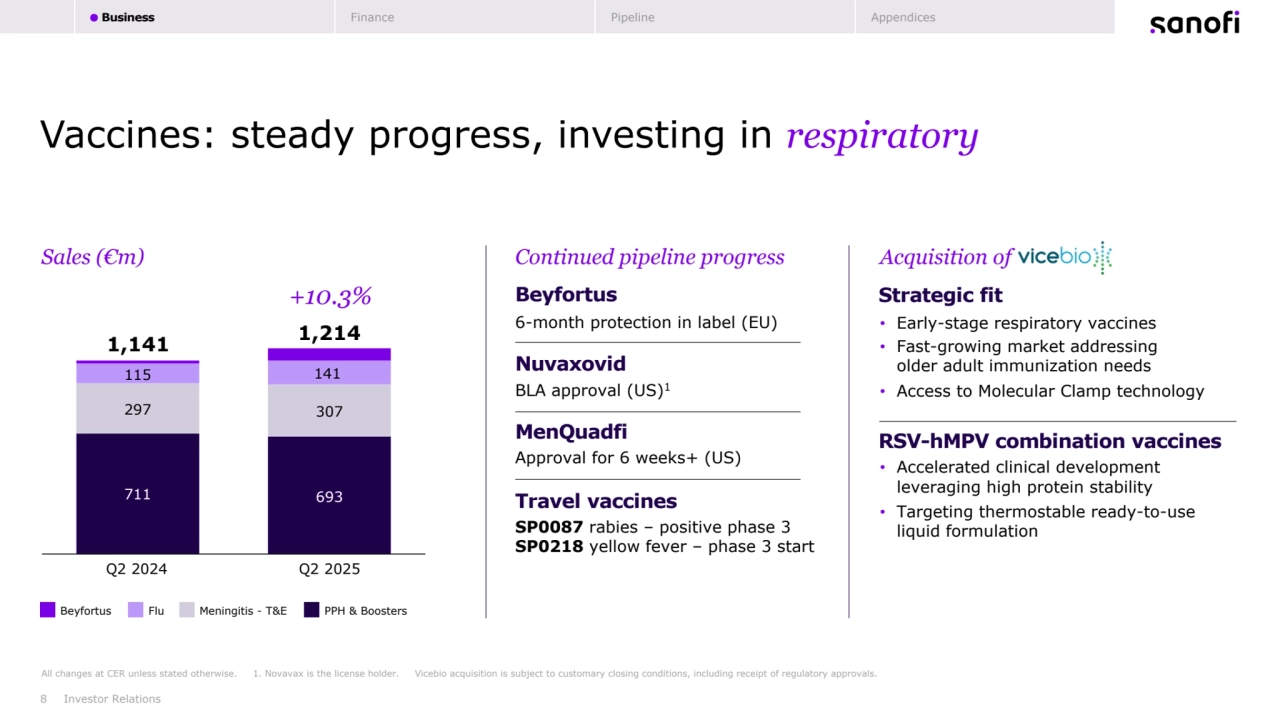Select the 307 Meningitis segment in Q2 2025
Viewport: 1280px width, 720px height.
point(329,410)
